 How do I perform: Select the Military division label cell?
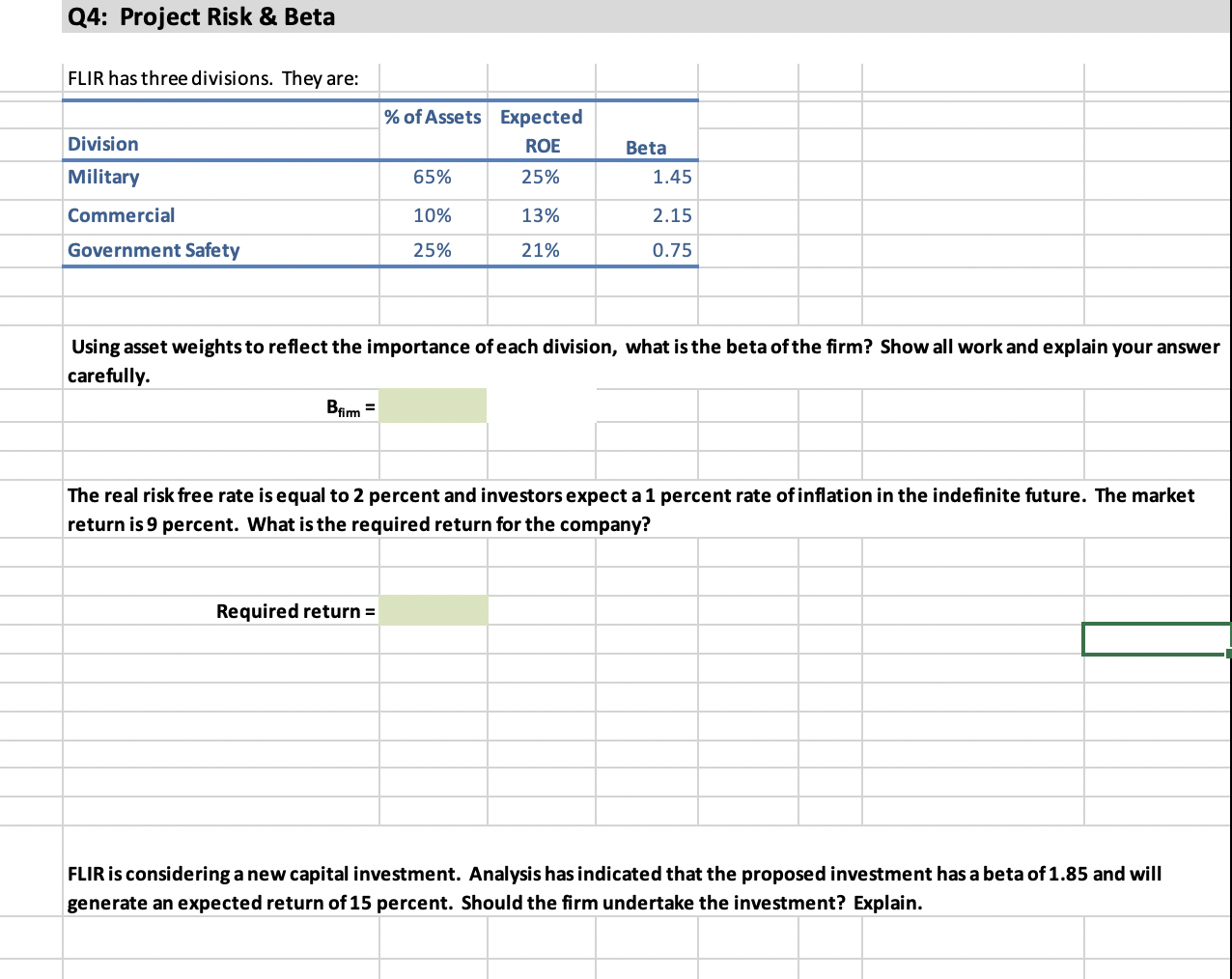tap(103, 177)
